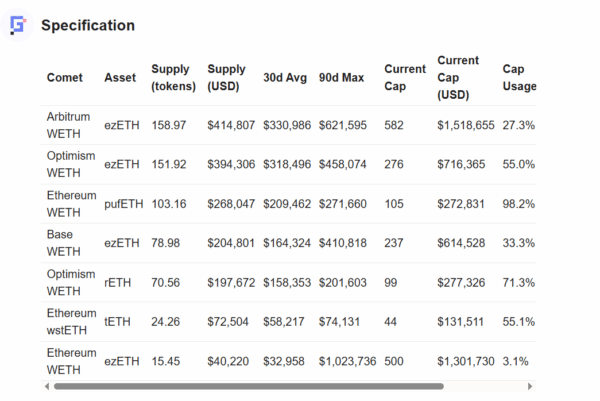Click the Supply (USD) column header
Viewport: 600px width, 401px height.
227,78
